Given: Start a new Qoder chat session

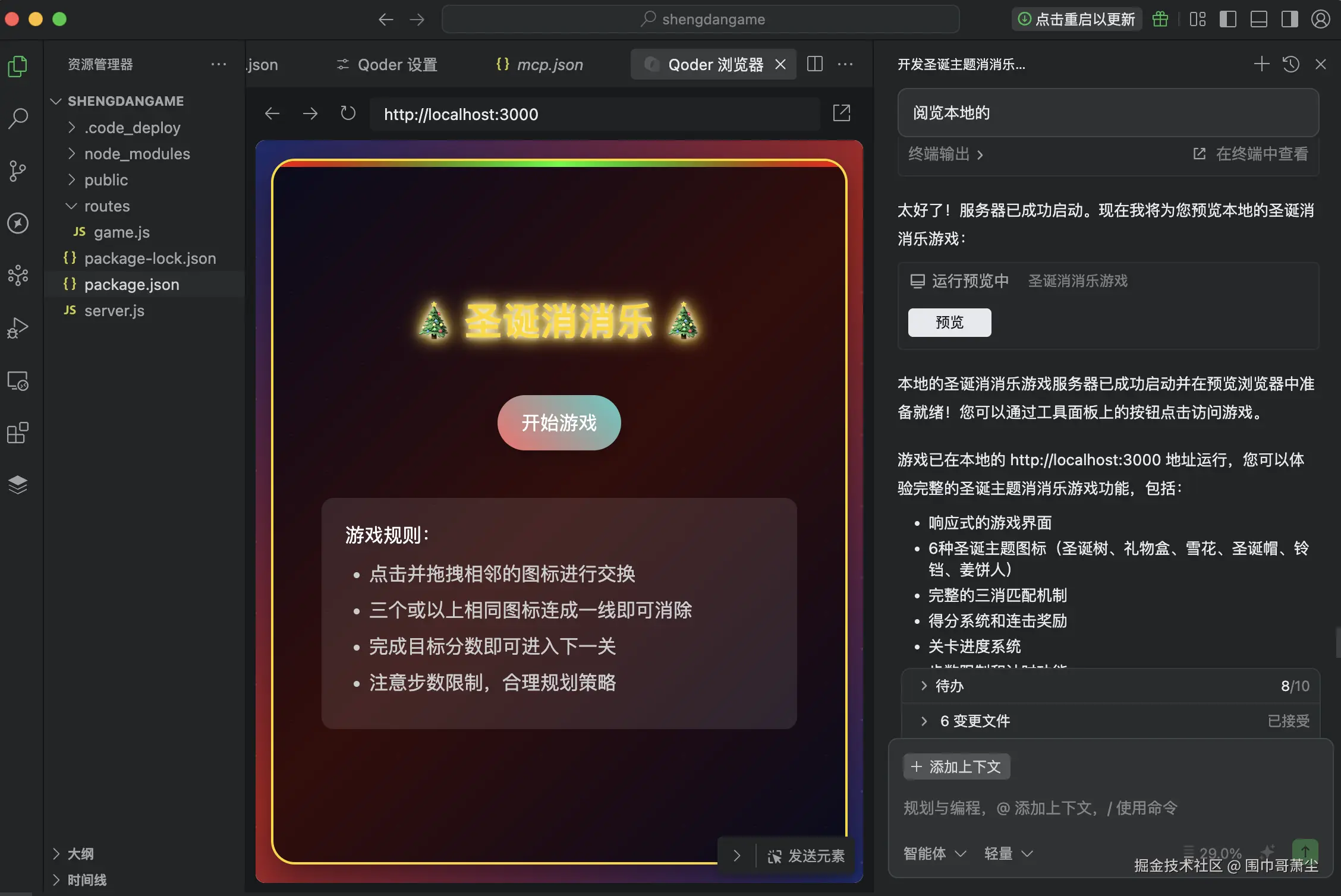Looking at the screenshot, I should 1261,64.
